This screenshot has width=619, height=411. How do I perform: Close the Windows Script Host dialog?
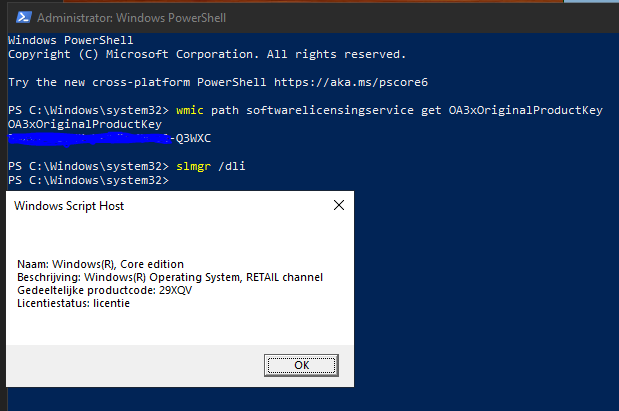coord(339,205)
